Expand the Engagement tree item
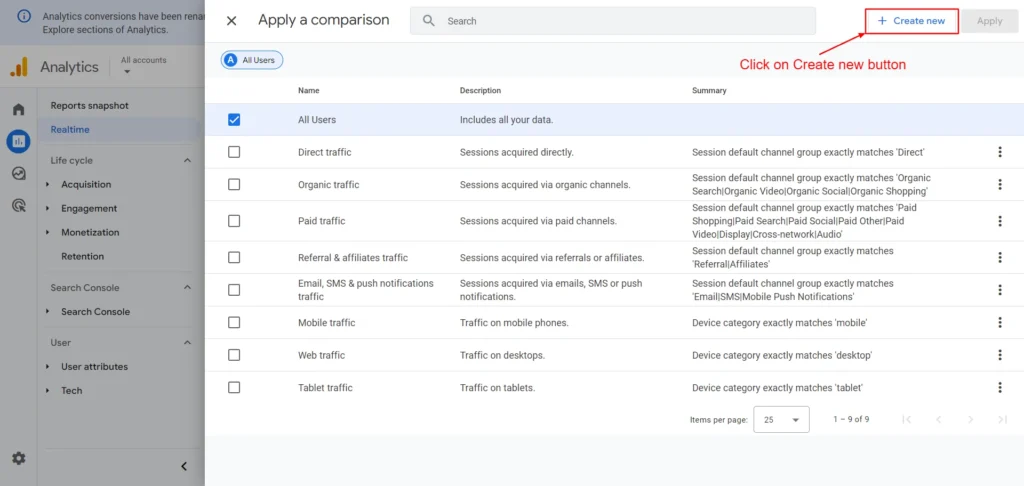 pyautogui.click(x=48, y=208)
